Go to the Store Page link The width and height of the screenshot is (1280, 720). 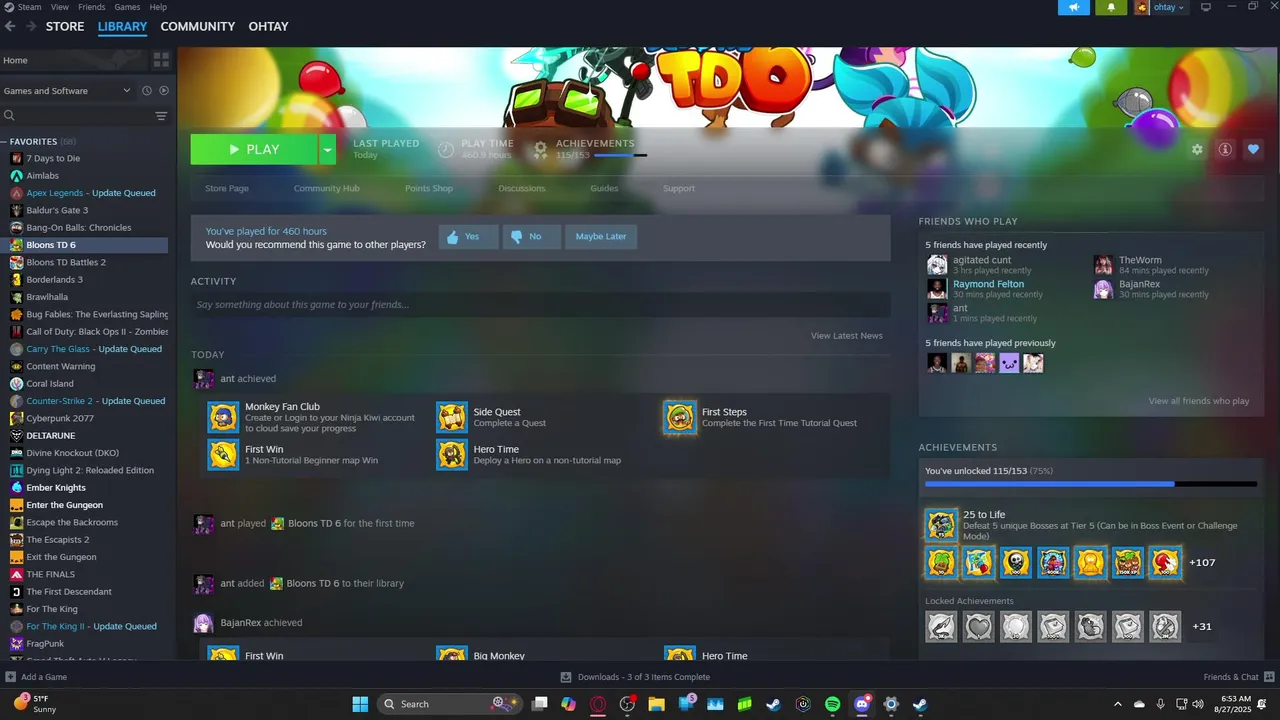coord(227,188)
